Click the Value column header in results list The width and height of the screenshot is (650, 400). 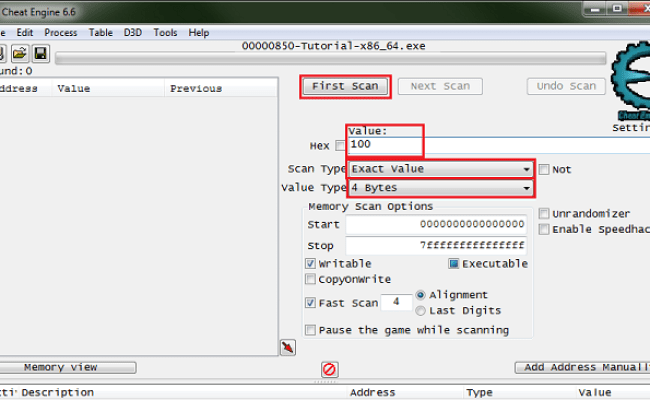pos(108,88)
